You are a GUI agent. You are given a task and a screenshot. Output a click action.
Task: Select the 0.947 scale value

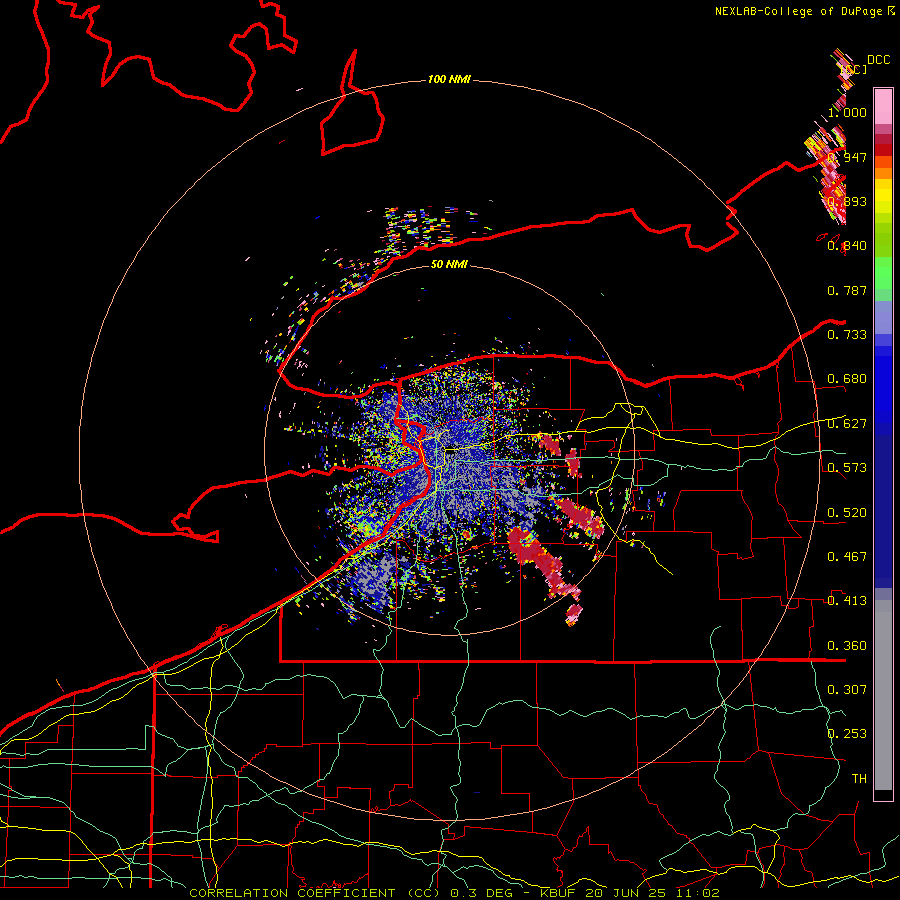click(x=847, y=157)
